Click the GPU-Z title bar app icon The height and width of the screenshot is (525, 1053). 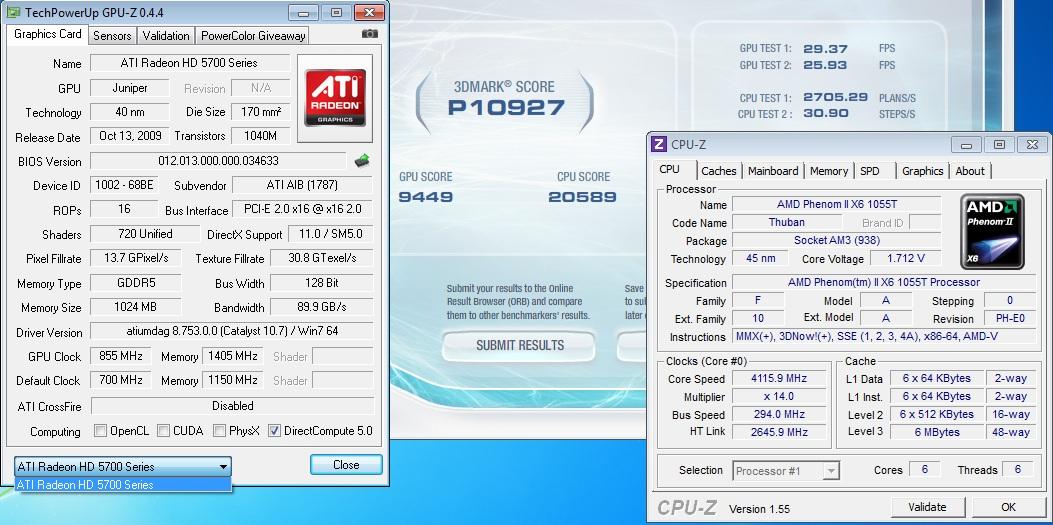pos(13,12)
